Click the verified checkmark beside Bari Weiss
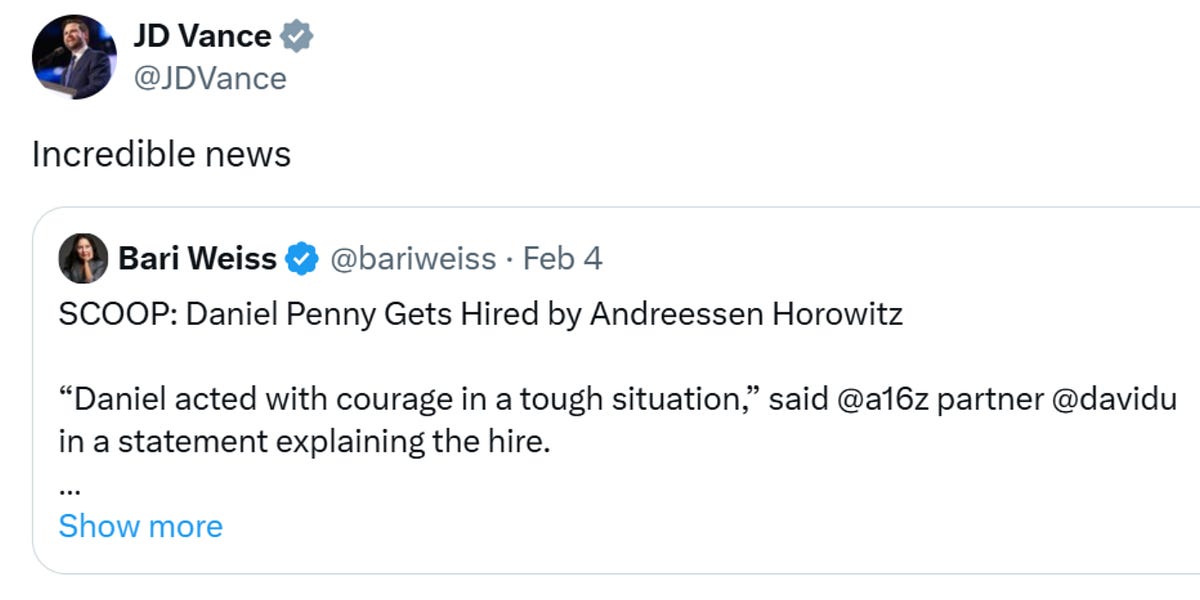The height and width of the screenshot is (600, 1200). pos(300,257)
